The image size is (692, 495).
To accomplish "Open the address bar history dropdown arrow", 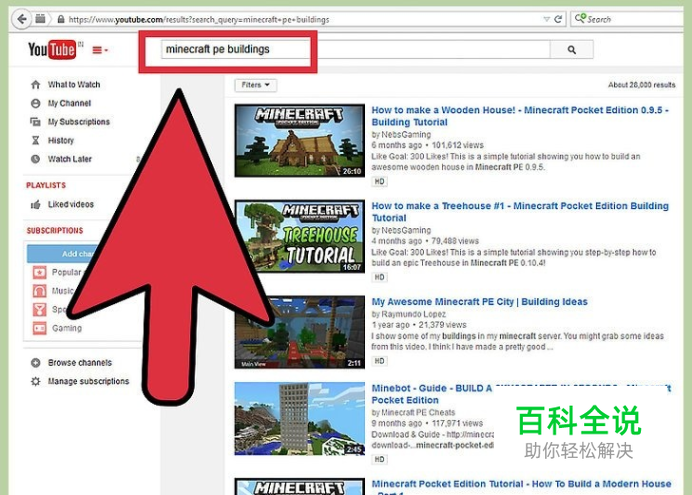I will [x=546, y=19].
